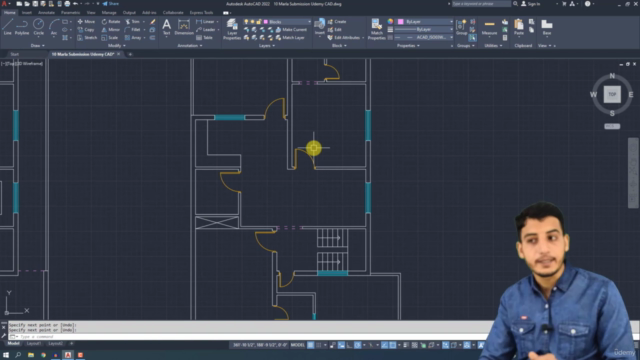Insert a Table annotation
Image resolution: width=640 pixels, height=360 pixels.
[x=204, y=38]
